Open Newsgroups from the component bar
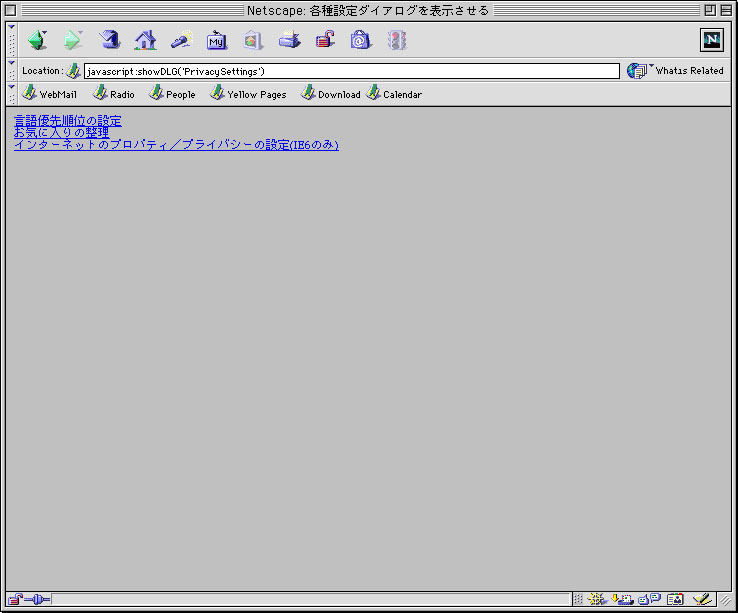This screenshot has height=613, width=738. pyautogui.click(x=649, y=599)
